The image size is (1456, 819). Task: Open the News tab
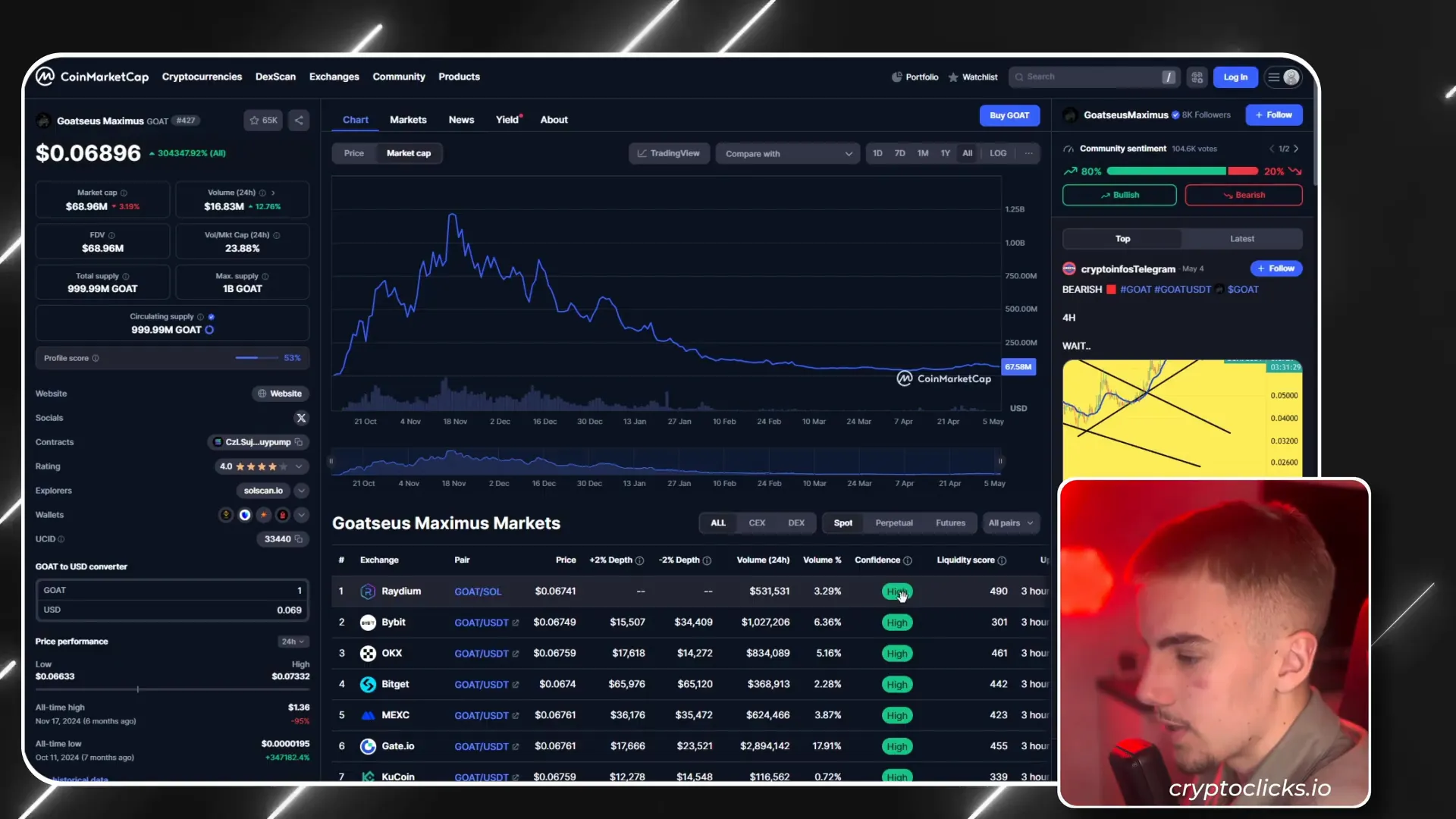click(x=461, y=120)
